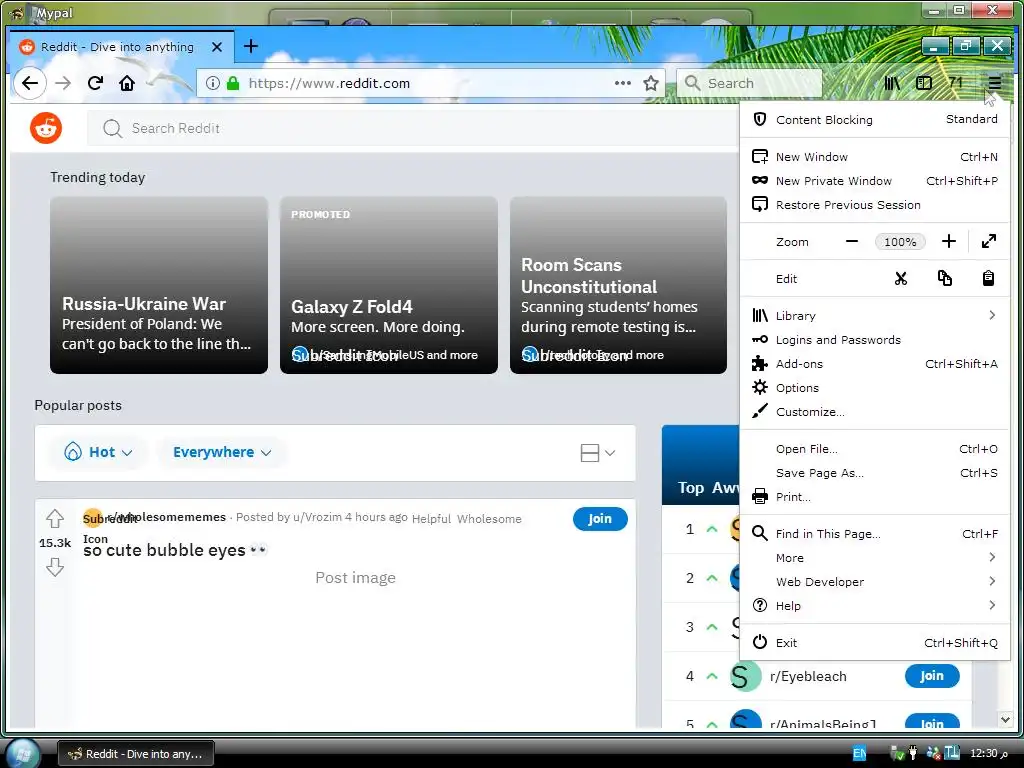Click the Cut scissors icon

(901, 279)
